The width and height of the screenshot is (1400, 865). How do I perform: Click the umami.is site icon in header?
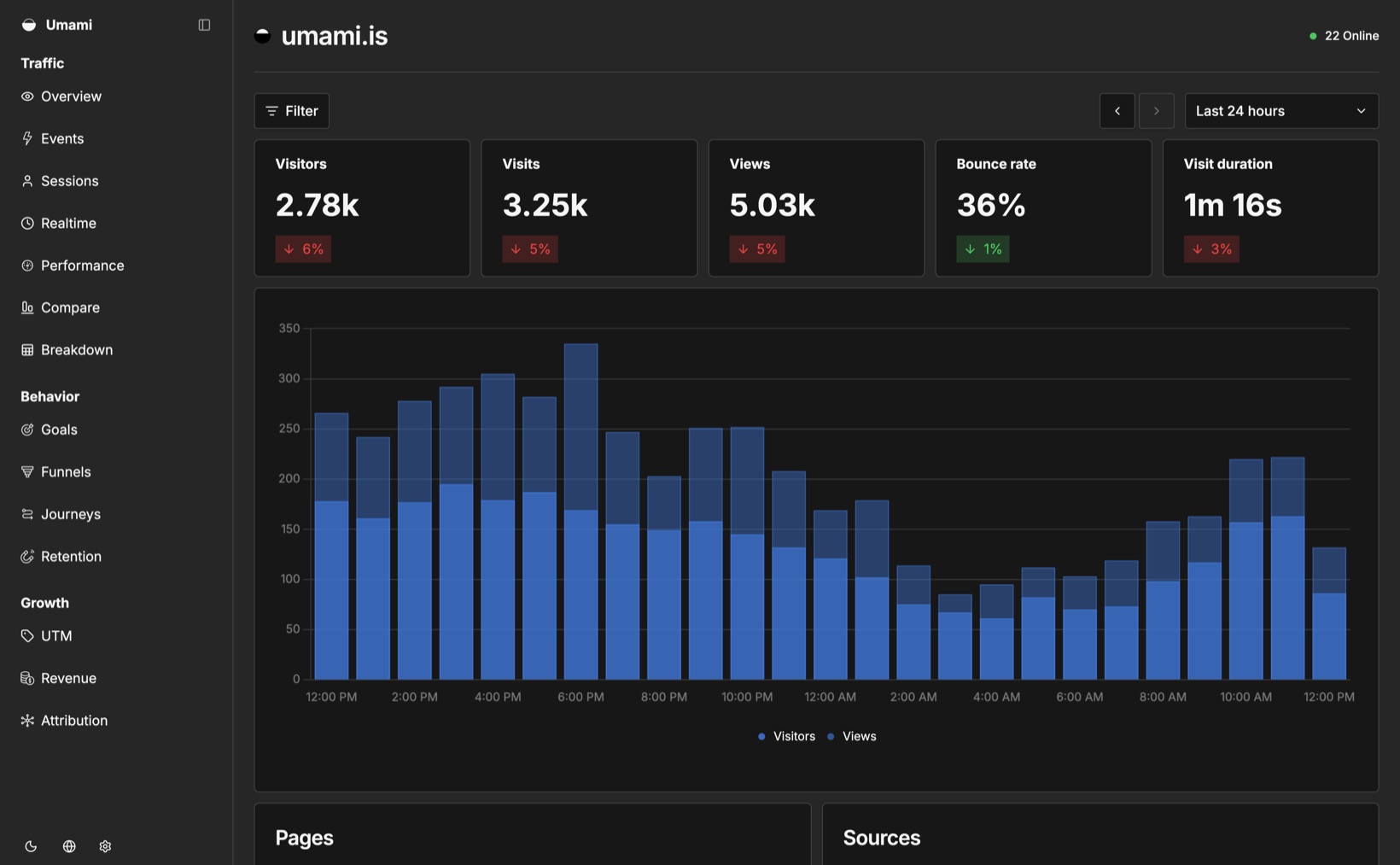coord(263,36)
